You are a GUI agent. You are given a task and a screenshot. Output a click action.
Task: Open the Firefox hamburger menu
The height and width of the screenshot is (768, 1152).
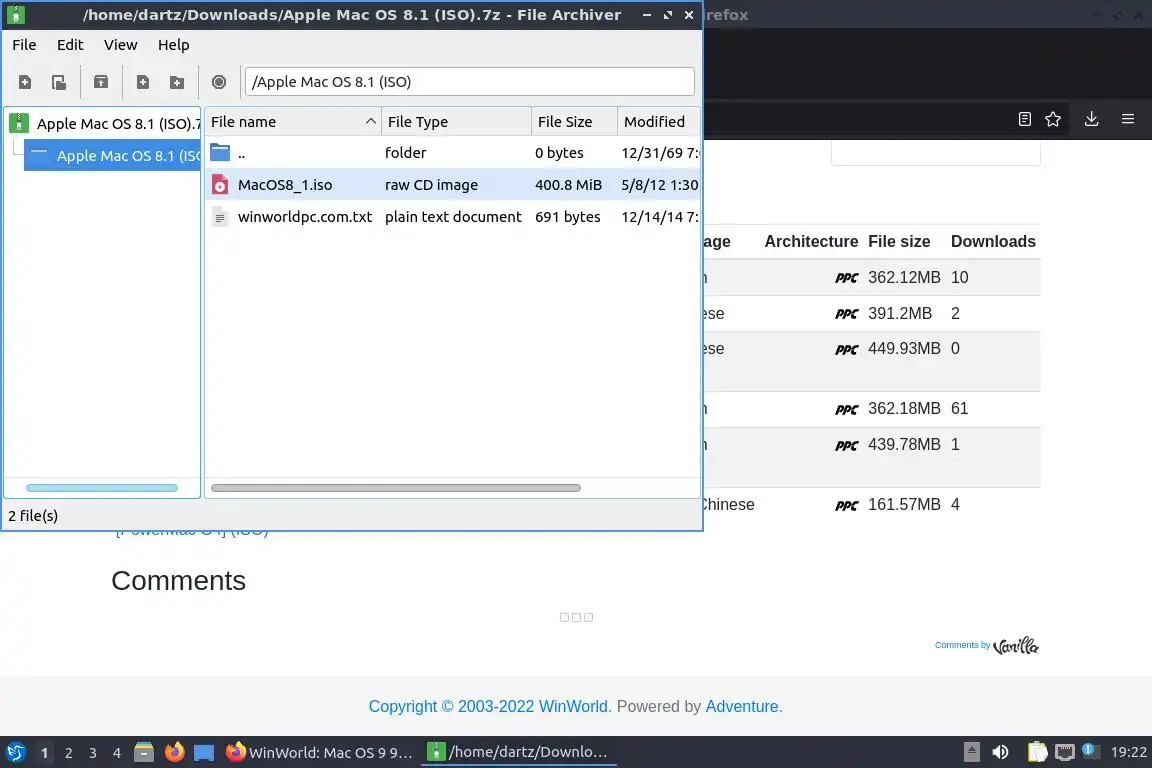[x=1128, y=119]
